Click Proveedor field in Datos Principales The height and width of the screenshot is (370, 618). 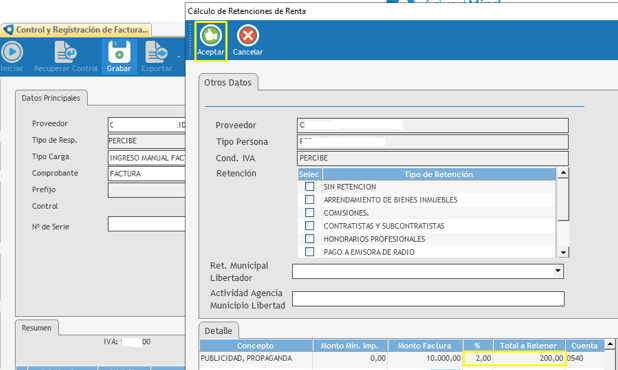pos(147,125)
